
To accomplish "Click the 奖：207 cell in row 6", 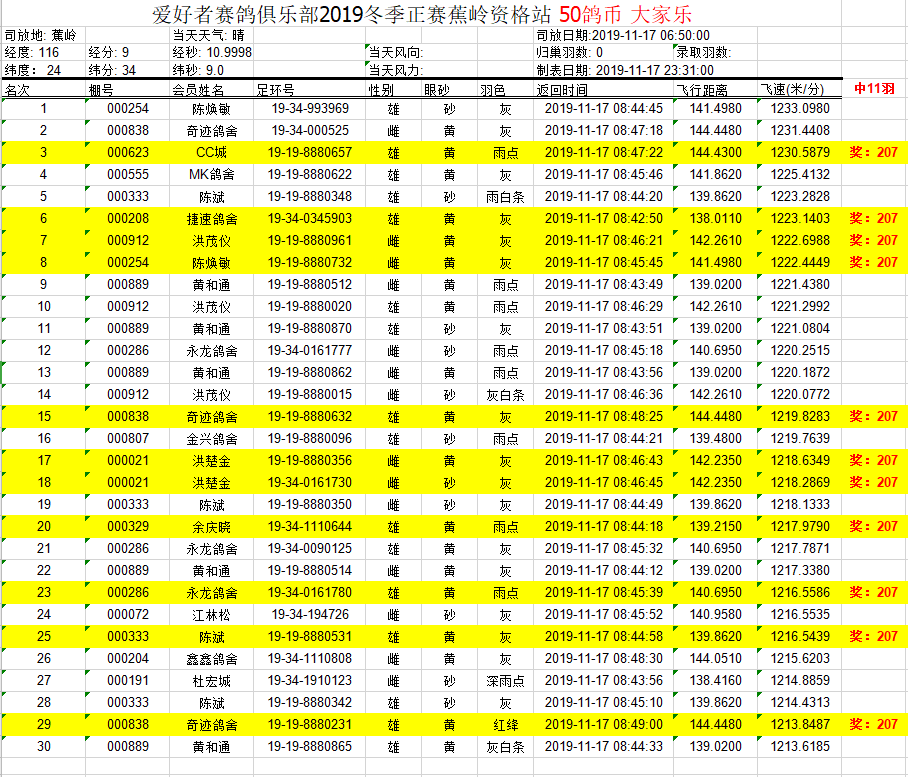I will coord(873,219).
